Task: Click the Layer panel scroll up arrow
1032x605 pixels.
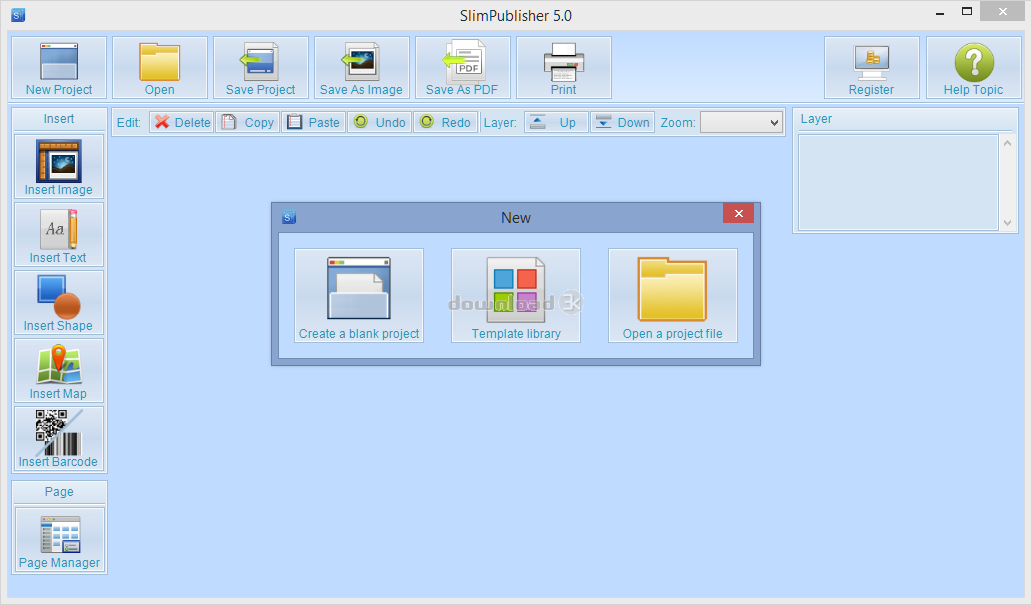Action: [1008, 143]
